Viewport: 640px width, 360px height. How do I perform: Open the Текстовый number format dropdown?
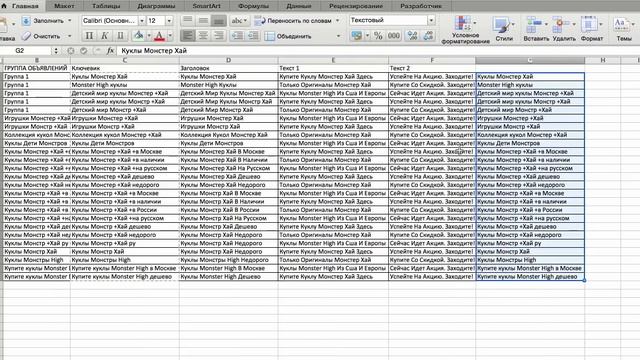point(431,20)
